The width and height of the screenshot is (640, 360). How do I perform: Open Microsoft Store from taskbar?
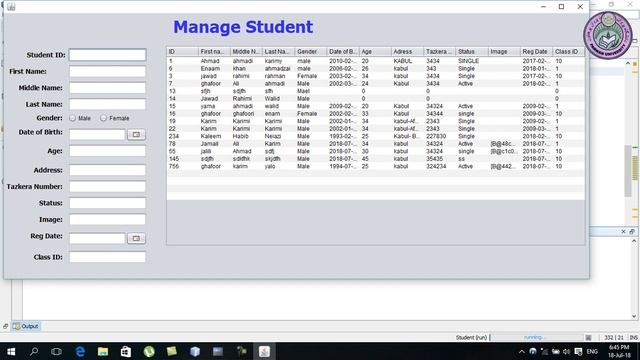coord(126,351)
